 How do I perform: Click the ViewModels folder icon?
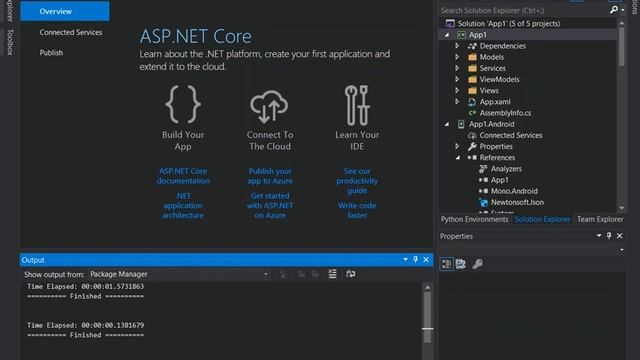[472, 79]
